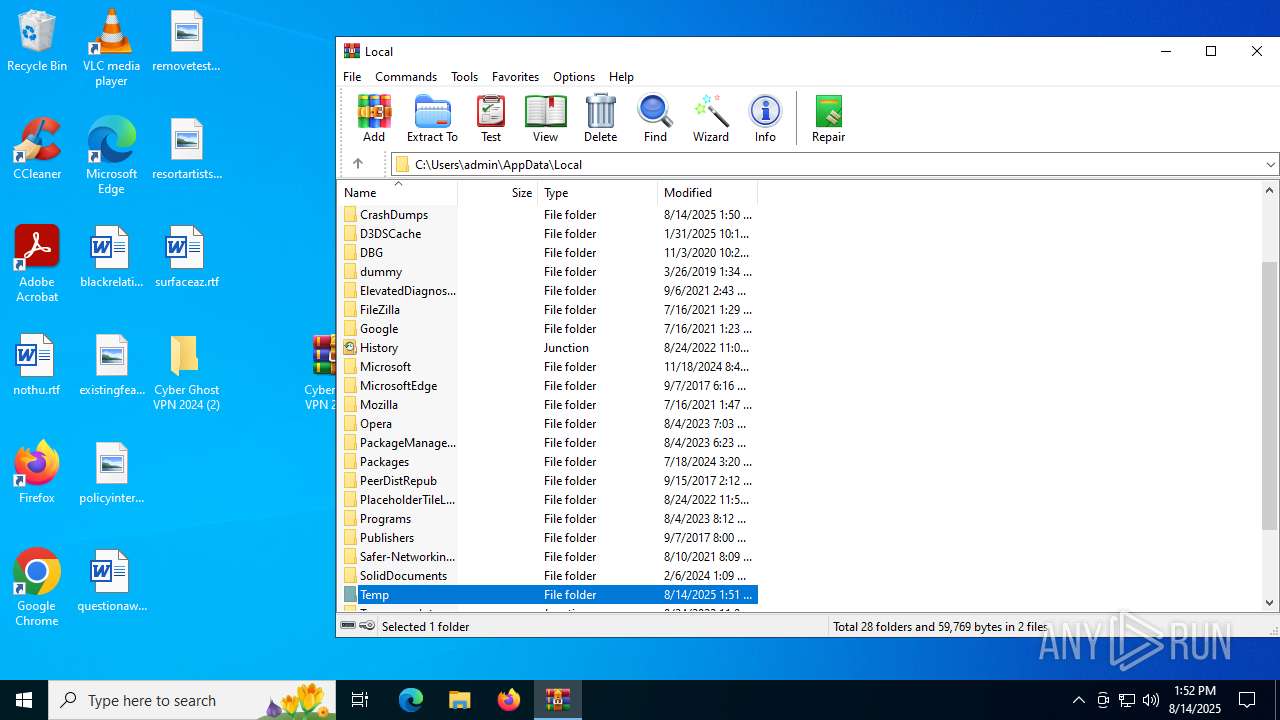Select the D3DSCache folder

pyautogui.click(x=548, y=234)
